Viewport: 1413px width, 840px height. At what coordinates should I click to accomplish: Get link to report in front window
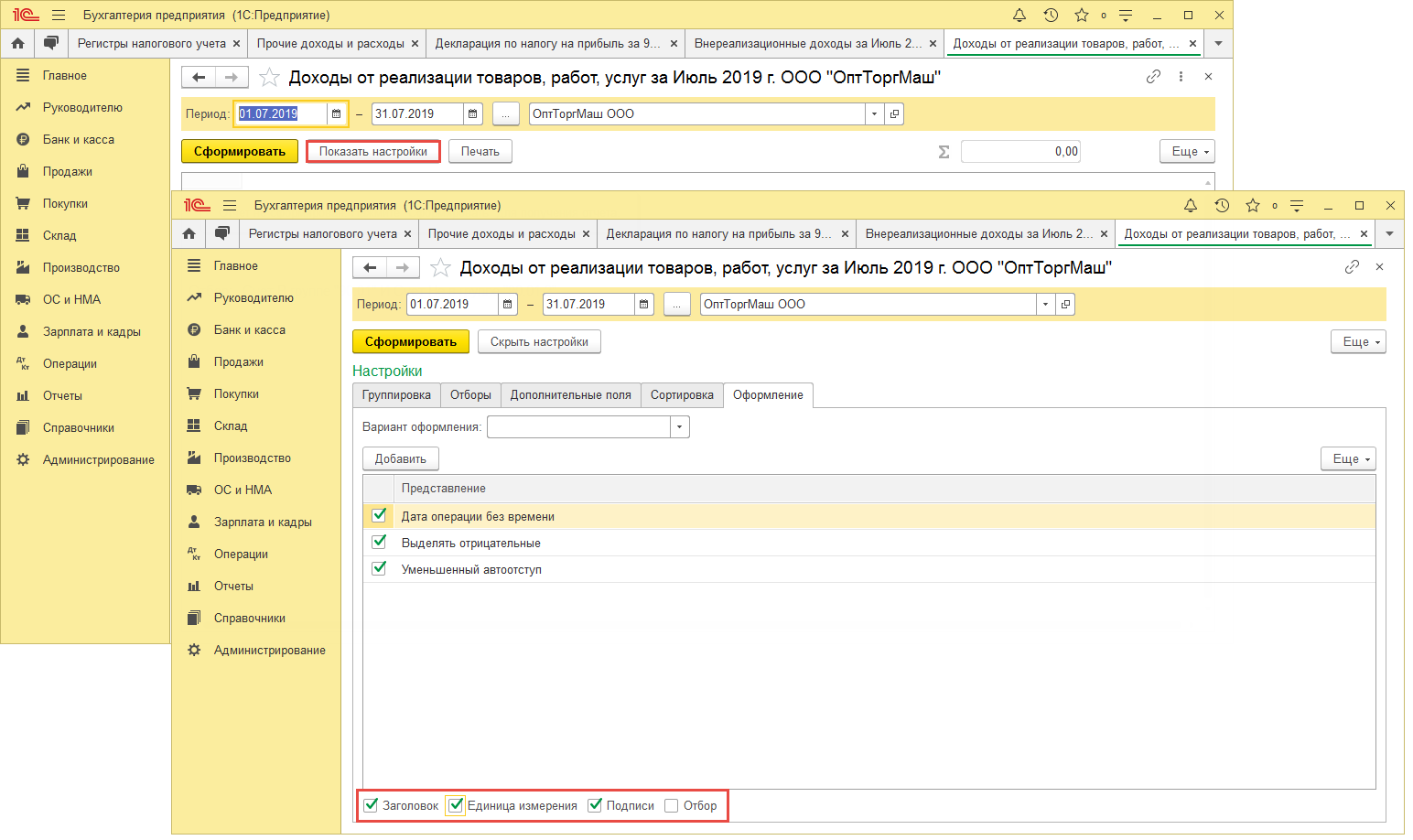pyautogui.click(x=1352, y=267)
